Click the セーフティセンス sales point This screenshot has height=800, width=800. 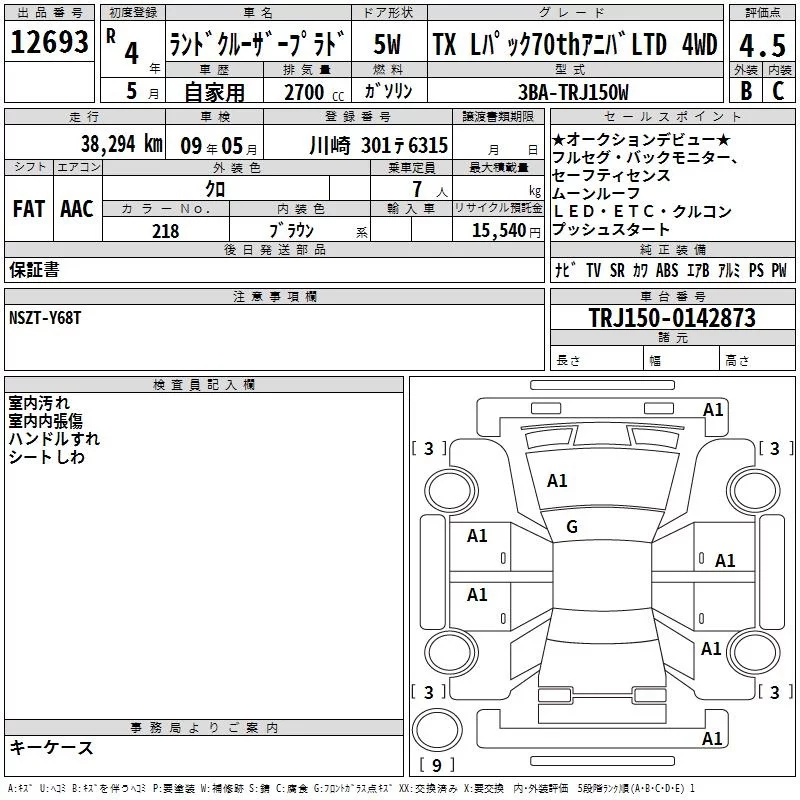[x=611, y=176]
